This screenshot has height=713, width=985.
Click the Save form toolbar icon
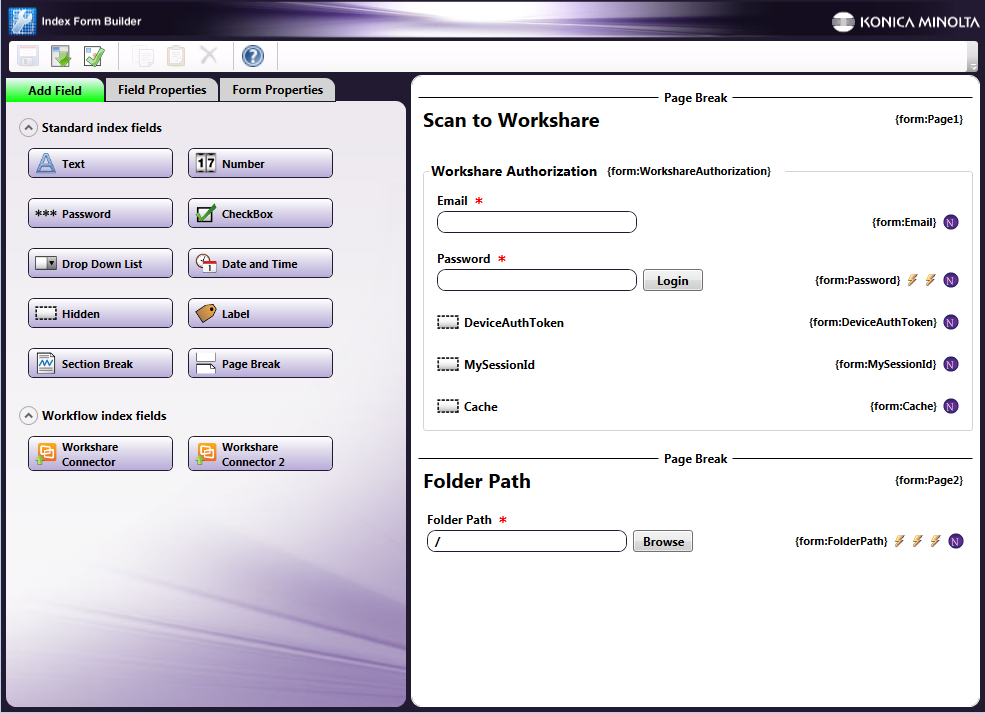click(28, 57)
